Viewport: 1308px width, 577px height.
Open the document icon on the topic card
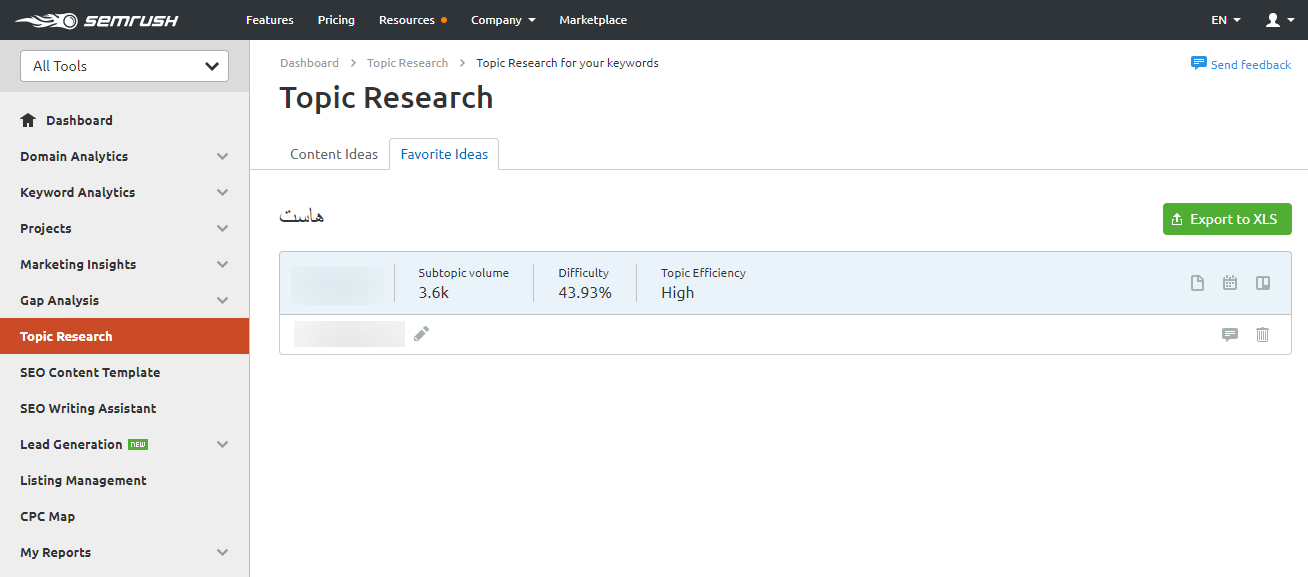(1197, 282)
